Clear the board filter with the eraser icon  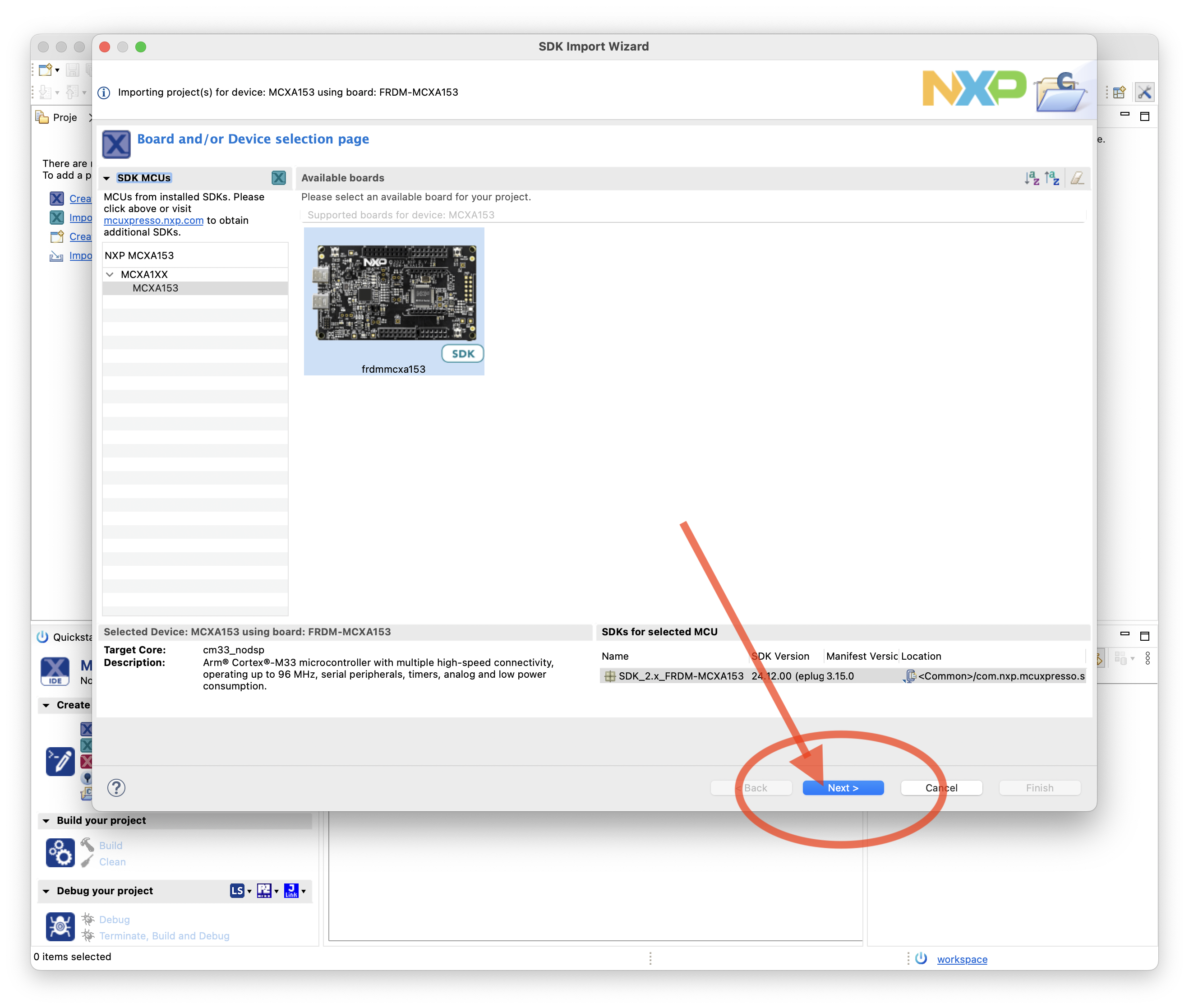(1078, 178)
